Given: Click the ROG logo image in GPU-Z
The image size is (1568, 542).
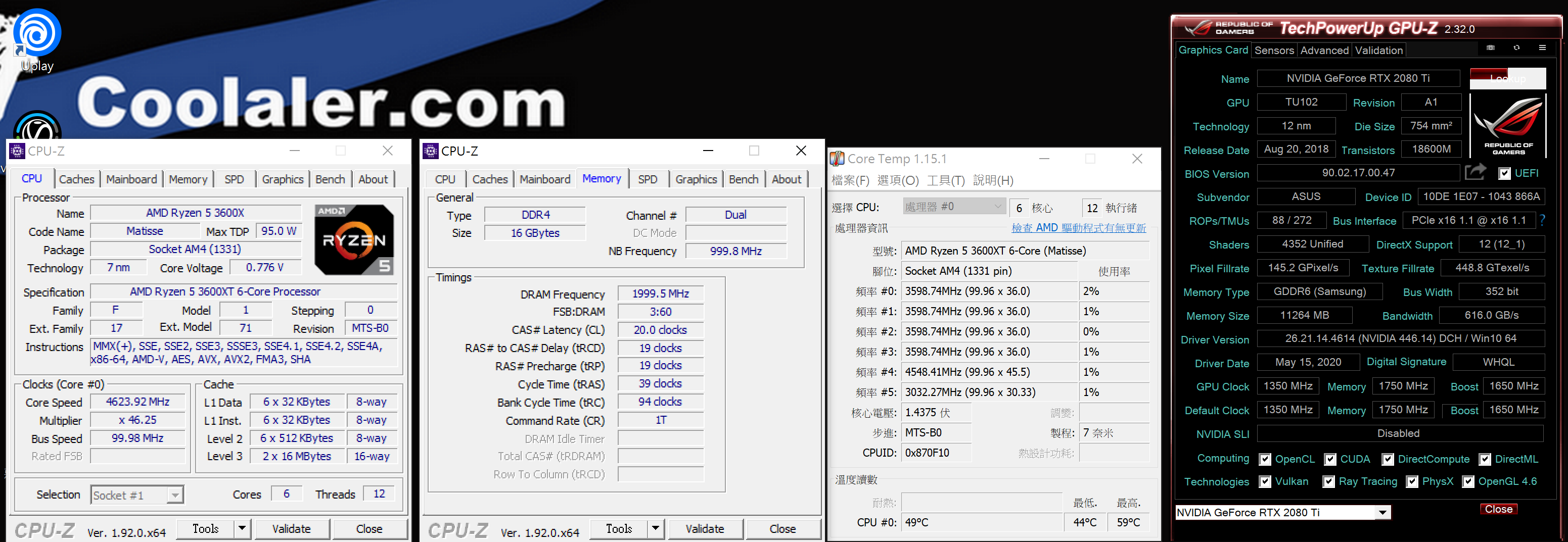Looking at the screenshot, I should tap(1508, 126).
